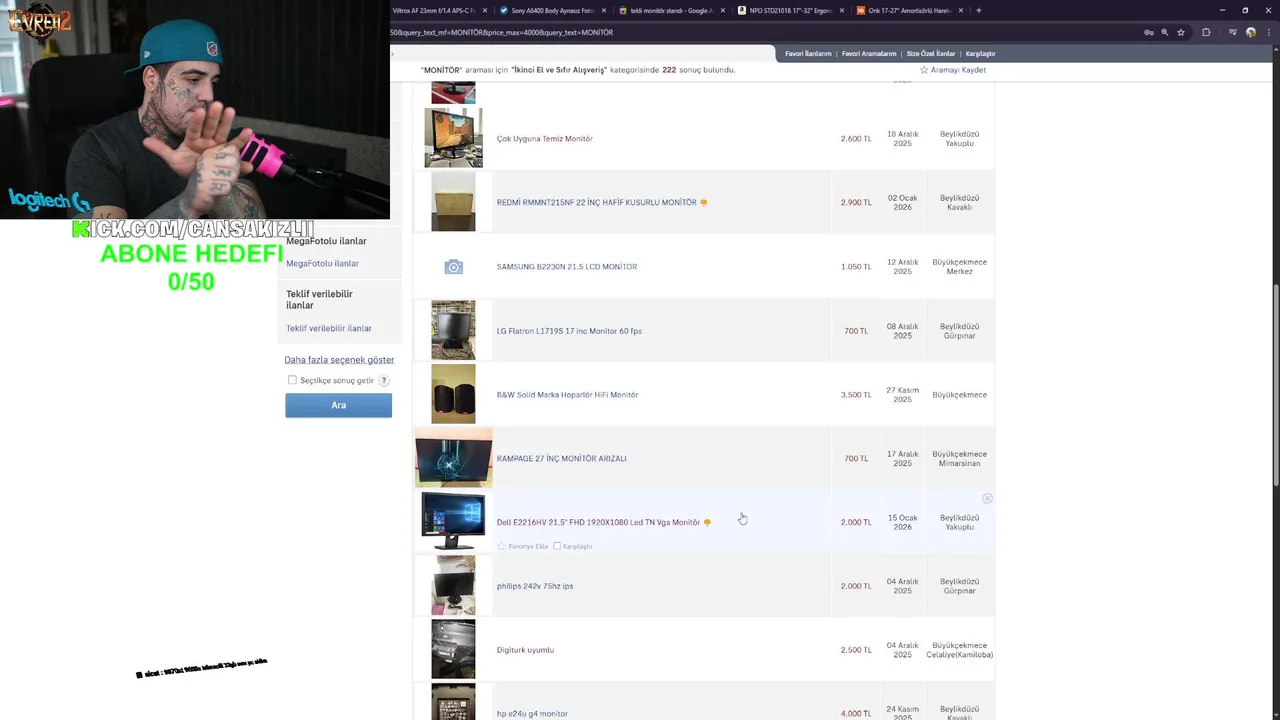Viewport: 1280px width, 720px height.
Task: Open the LG Flatron monitor thumbnail
Action: coord(453,330)
